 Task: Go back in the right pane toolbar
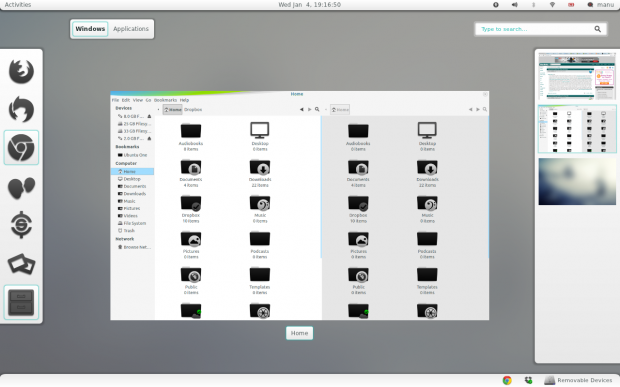point(471,109)
